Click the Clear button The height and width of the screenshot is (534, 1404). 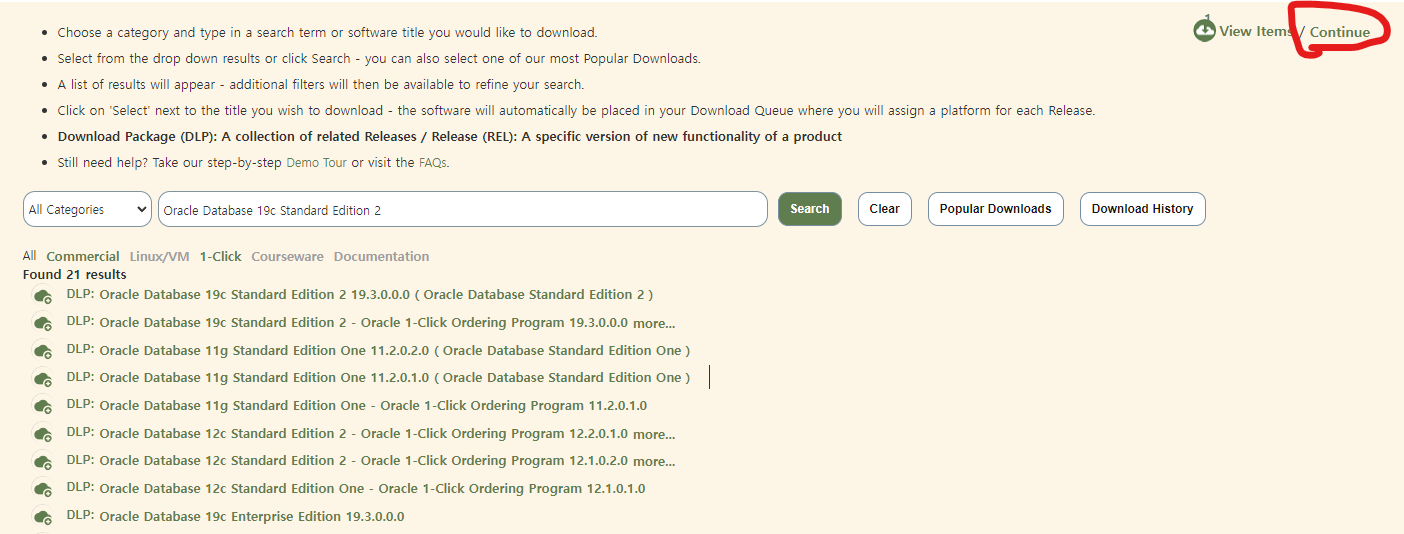tap(885, 209)
